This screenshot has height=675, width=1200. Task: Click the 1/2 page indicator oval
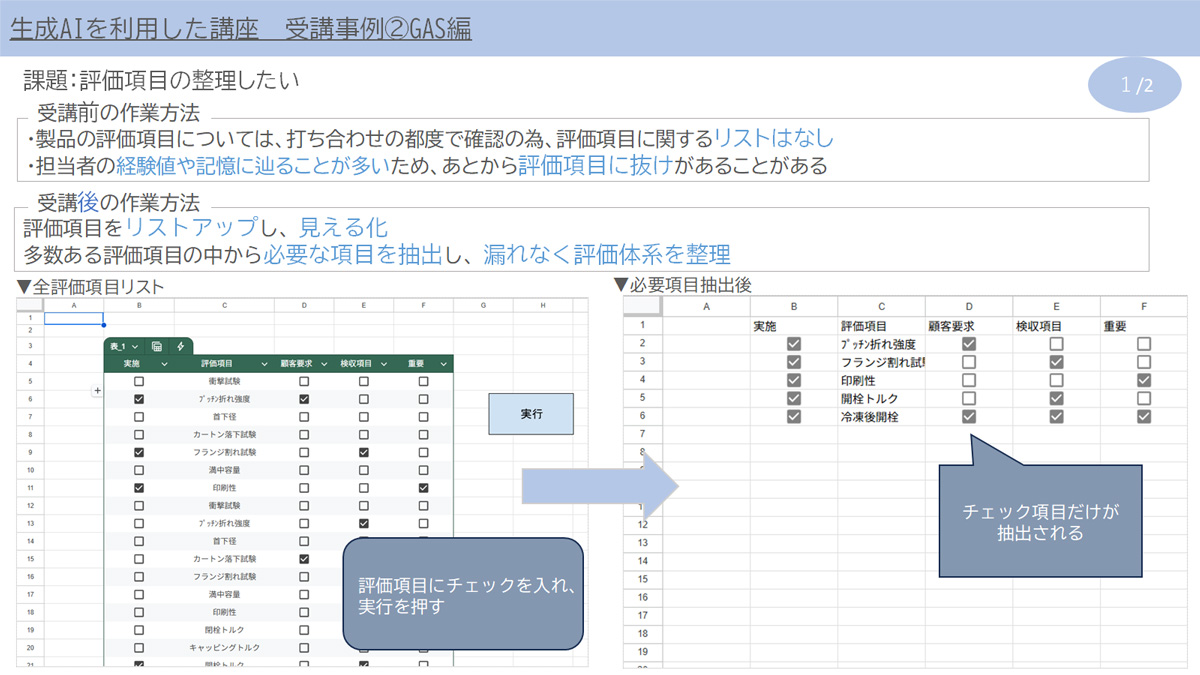click(x=1136, y=85)
